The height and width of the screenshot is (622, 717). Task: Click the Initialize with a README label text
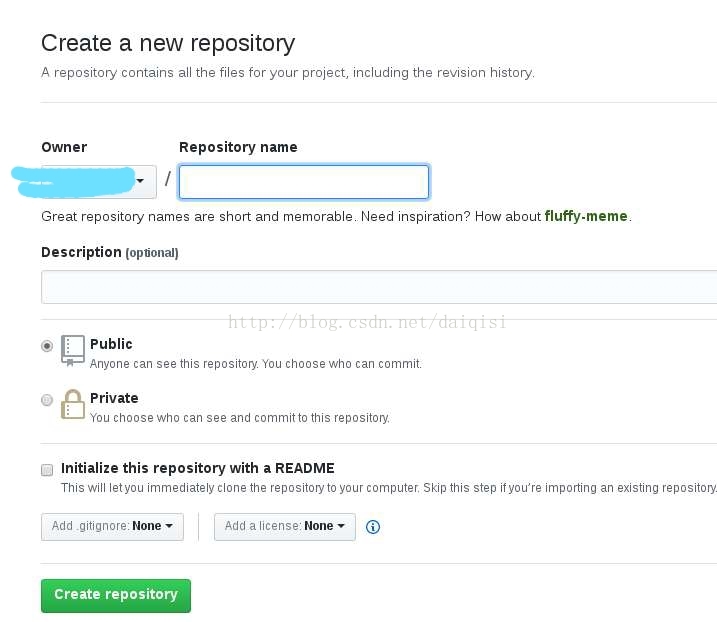pos(198,468)
